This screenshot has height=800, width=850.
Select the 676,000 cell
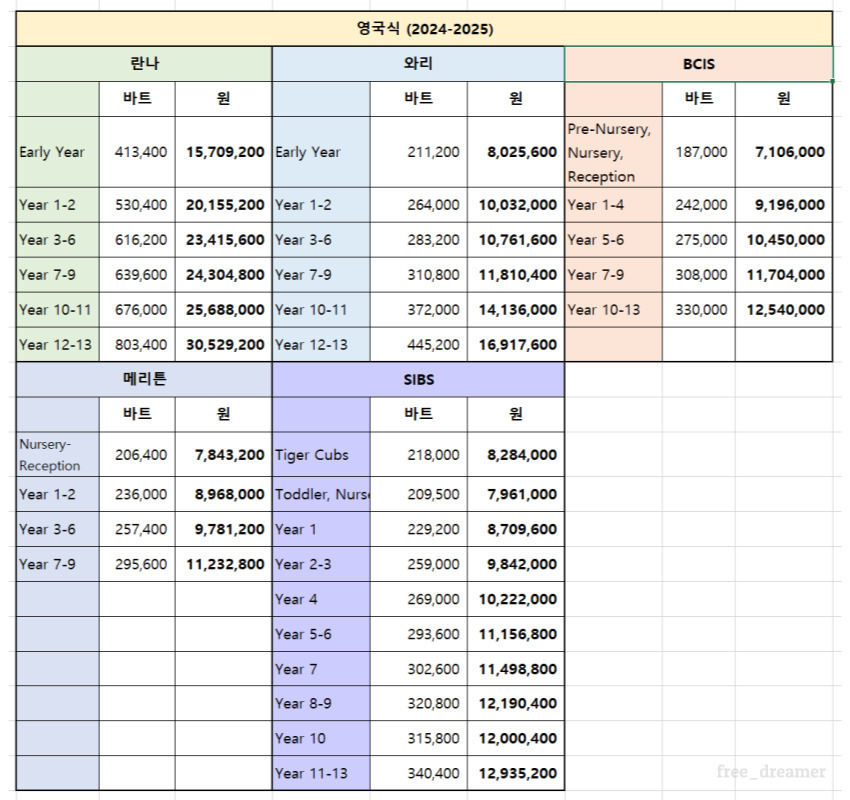[x=137, y=309]
